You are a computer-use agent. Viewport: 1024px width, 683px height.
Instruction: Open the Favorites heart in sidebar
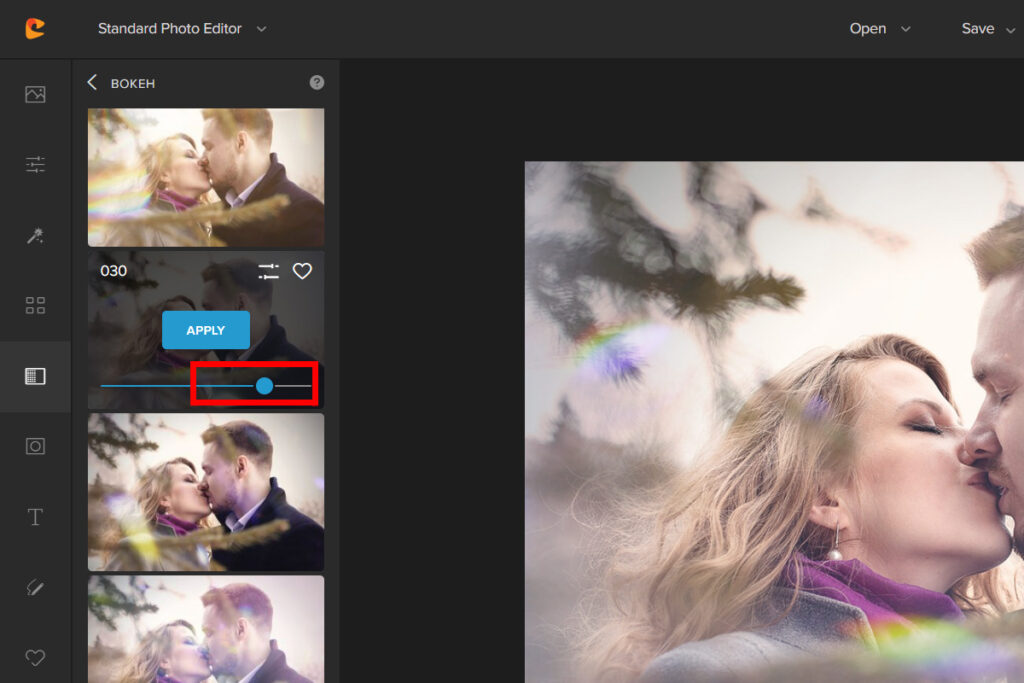click(35, 657)
